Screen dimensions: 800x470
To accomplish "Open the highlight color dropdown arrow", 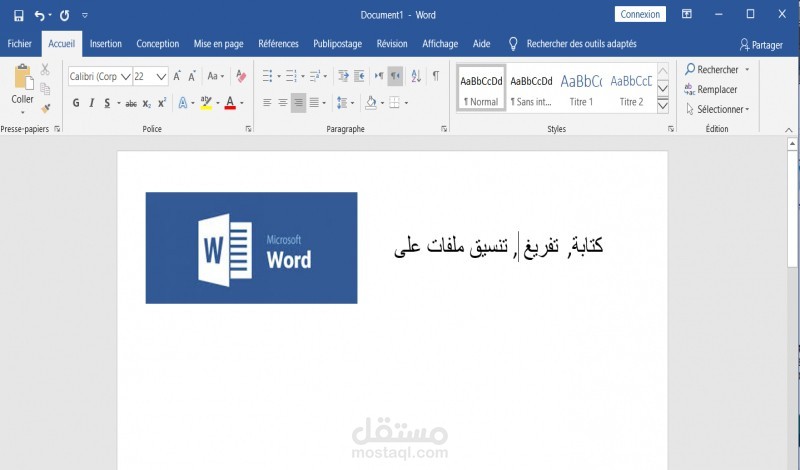I will coord(218,103).
